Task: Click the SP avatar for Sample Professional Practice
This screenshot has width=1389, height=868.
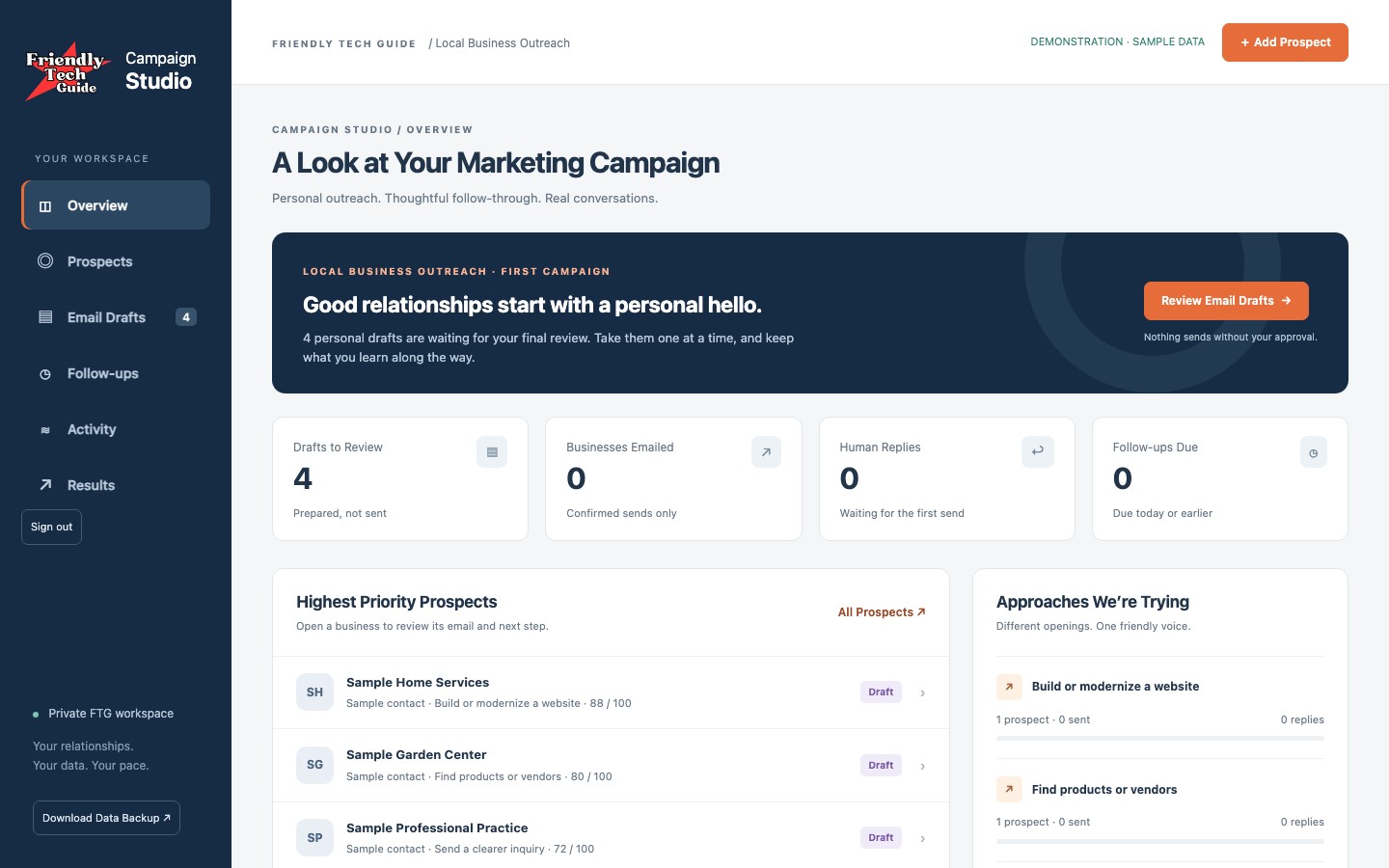Action: (x=314, y=838)
